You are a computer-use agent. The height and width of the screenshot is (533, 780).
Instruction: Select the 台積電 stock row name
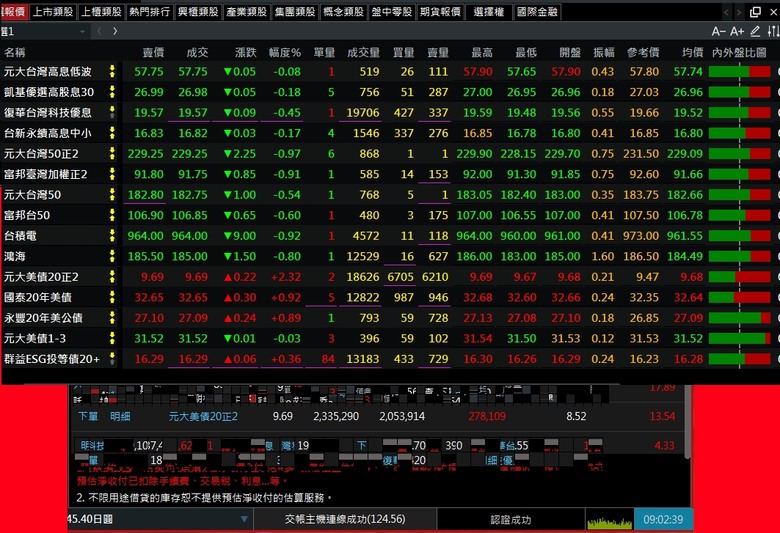click(20, 235)
